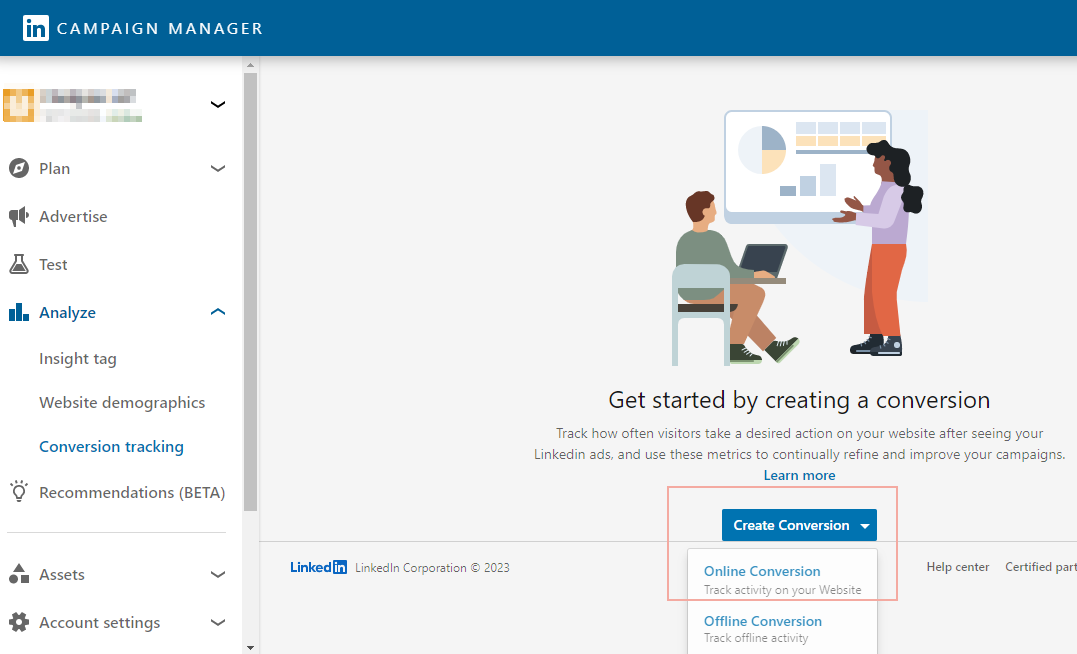
Task: Follow the Learn more link
Action: 800,475
